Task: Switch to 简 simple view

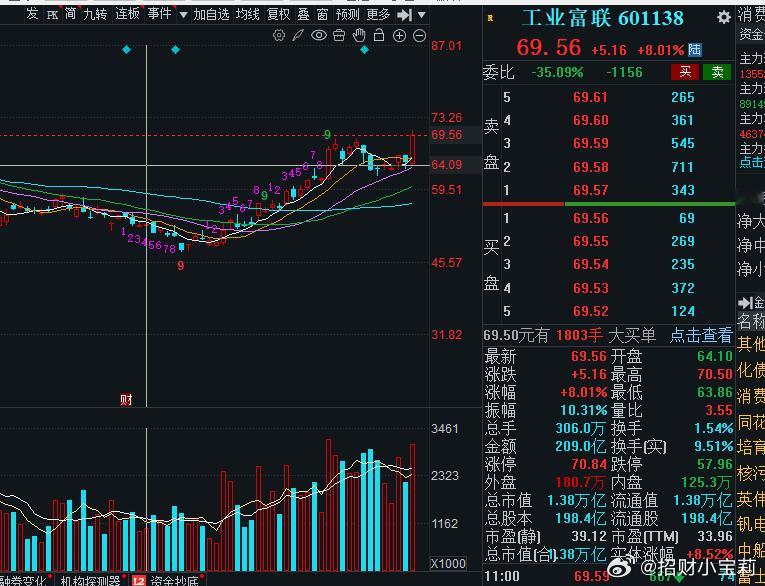Action: [71, 14]
